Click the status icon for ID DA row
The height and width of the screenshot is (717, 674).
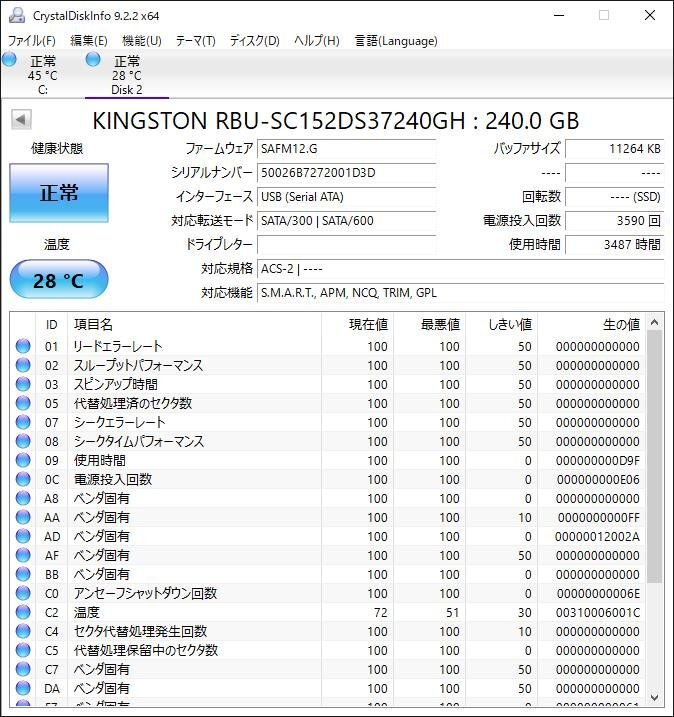(23, 688)
